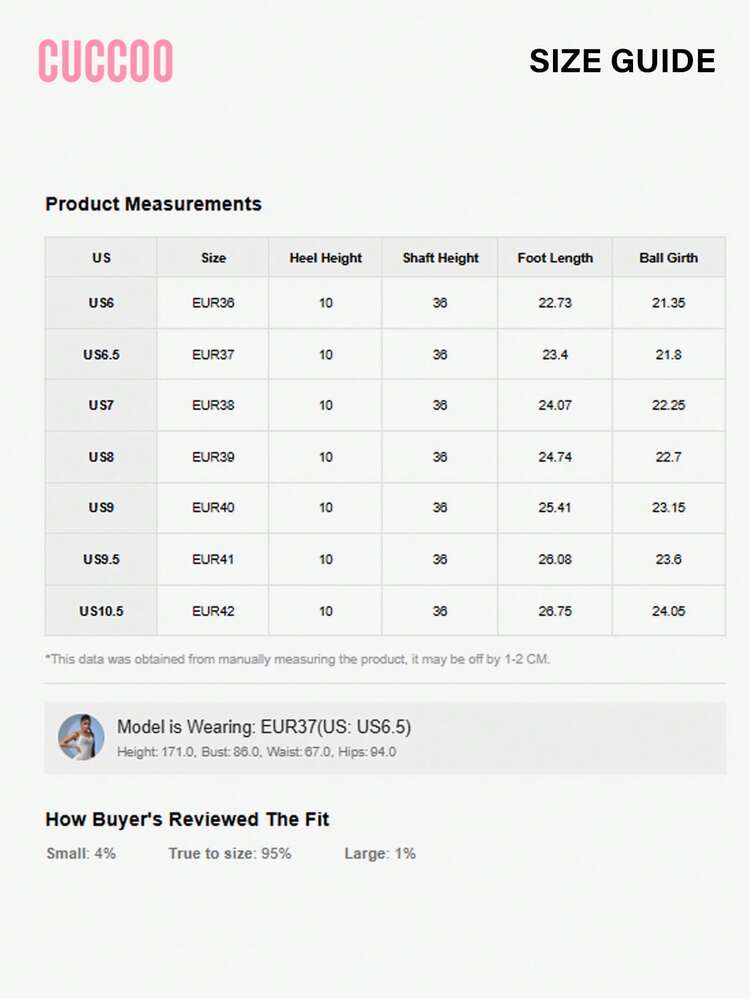Click ball girth value 21.35
The height and width of the screenshot is (999, 750).
(668, 303)
